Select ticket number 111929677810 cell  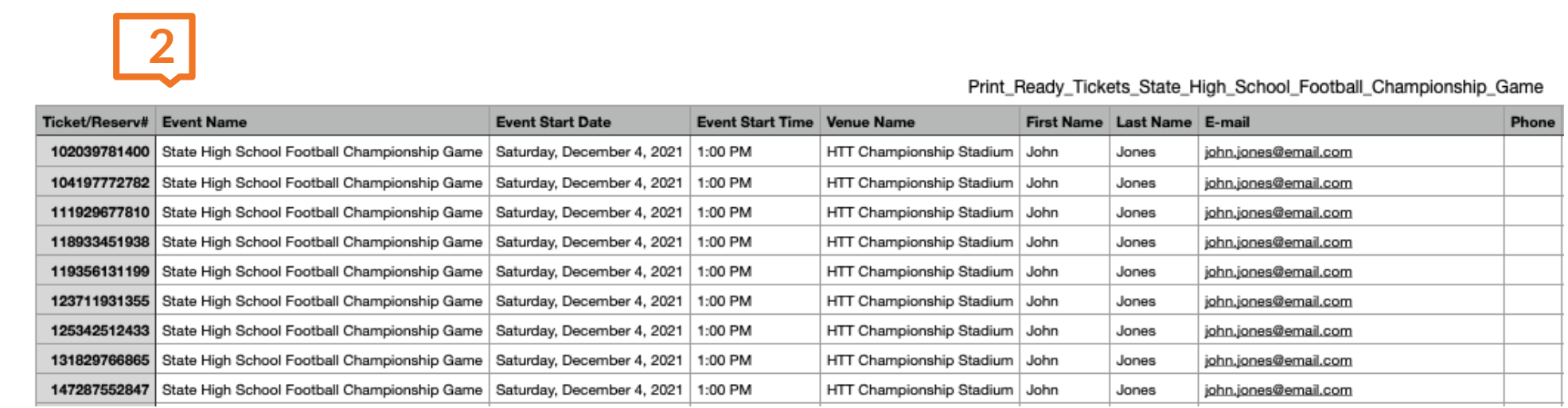(96, 213)
